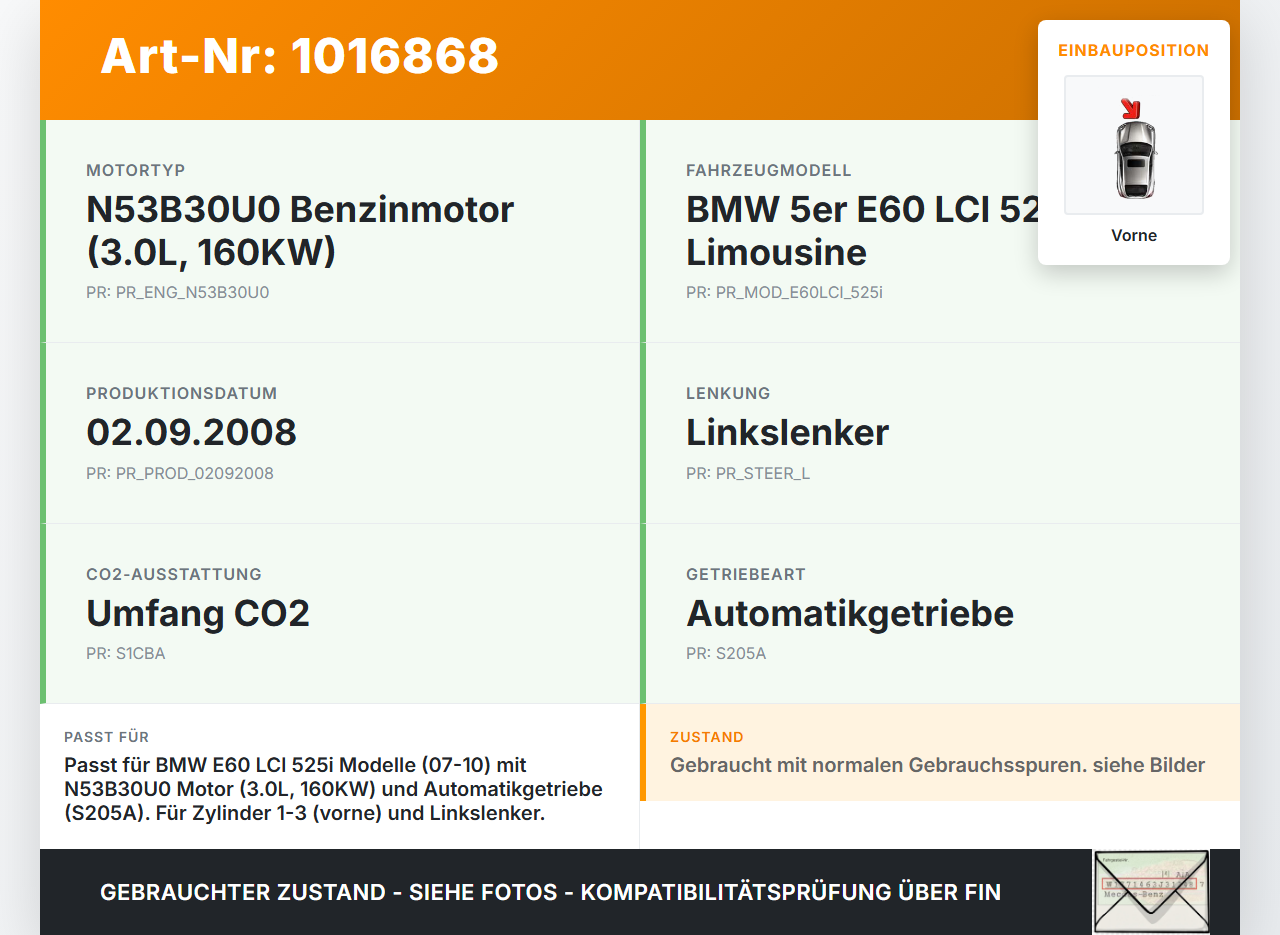Click the Art-Nr: 1016868 header
Viewport: 1280px width, 935px height.
point(299,58)
